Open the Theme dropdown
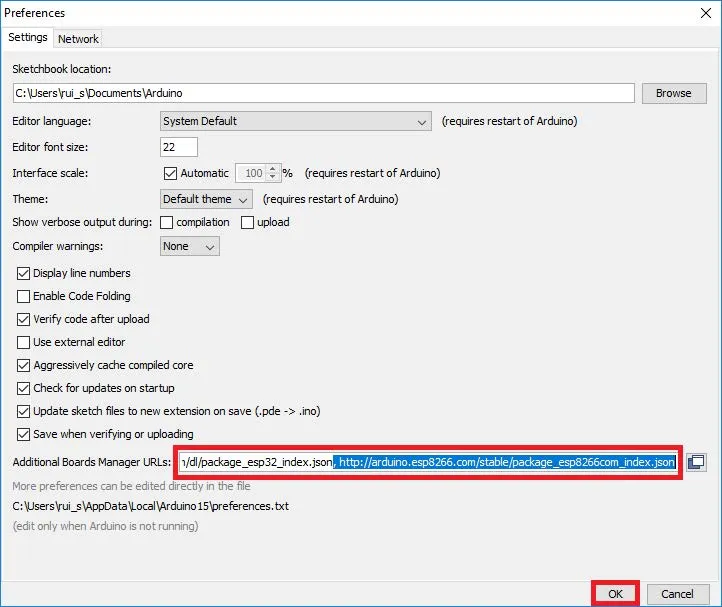The width and height of the screenshot is (722, 607). [x=206, y=199]
